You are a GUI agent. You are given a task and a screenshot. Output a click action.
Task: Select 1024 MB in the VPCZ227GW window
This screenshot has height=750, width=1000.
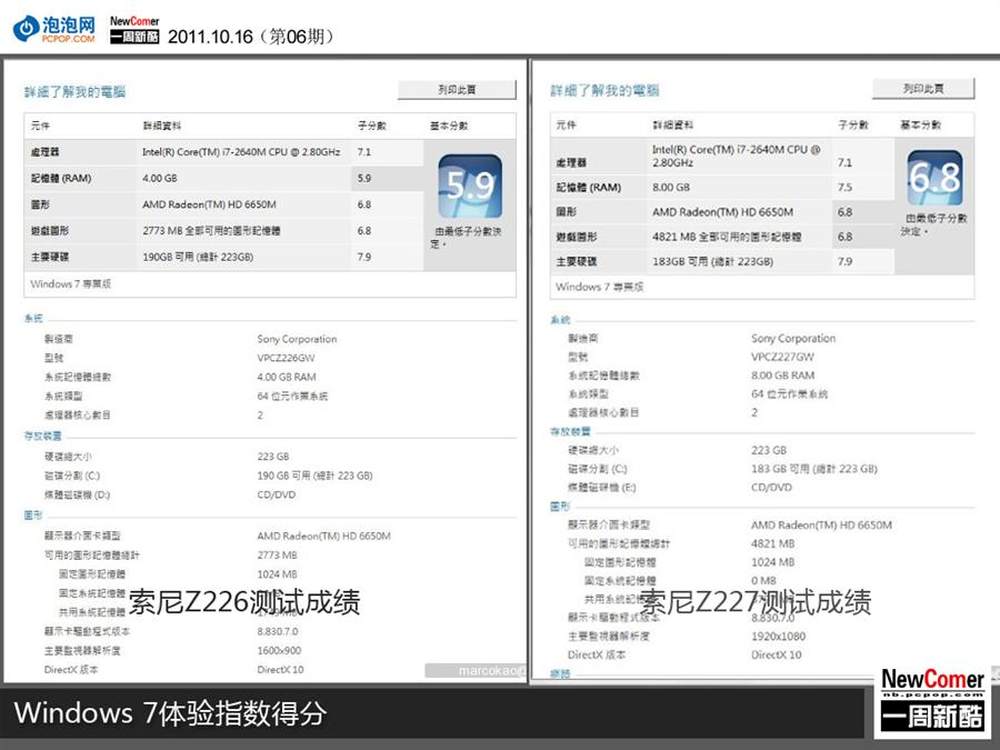(x=773, y=562)
